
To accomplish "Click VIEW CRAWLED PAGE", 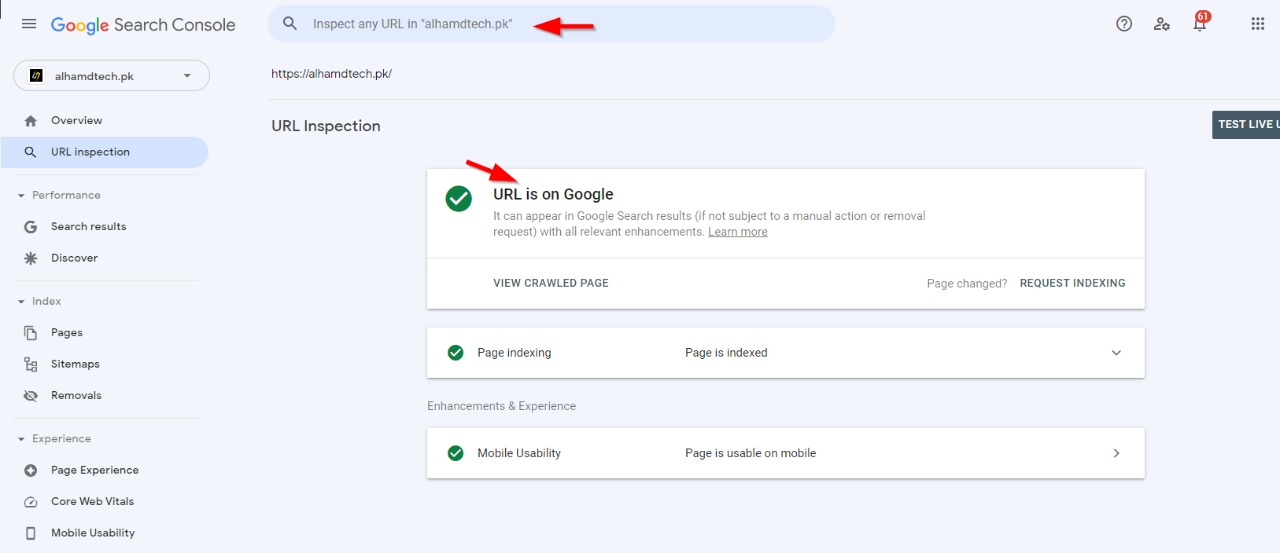I will [x=551, y=283].
